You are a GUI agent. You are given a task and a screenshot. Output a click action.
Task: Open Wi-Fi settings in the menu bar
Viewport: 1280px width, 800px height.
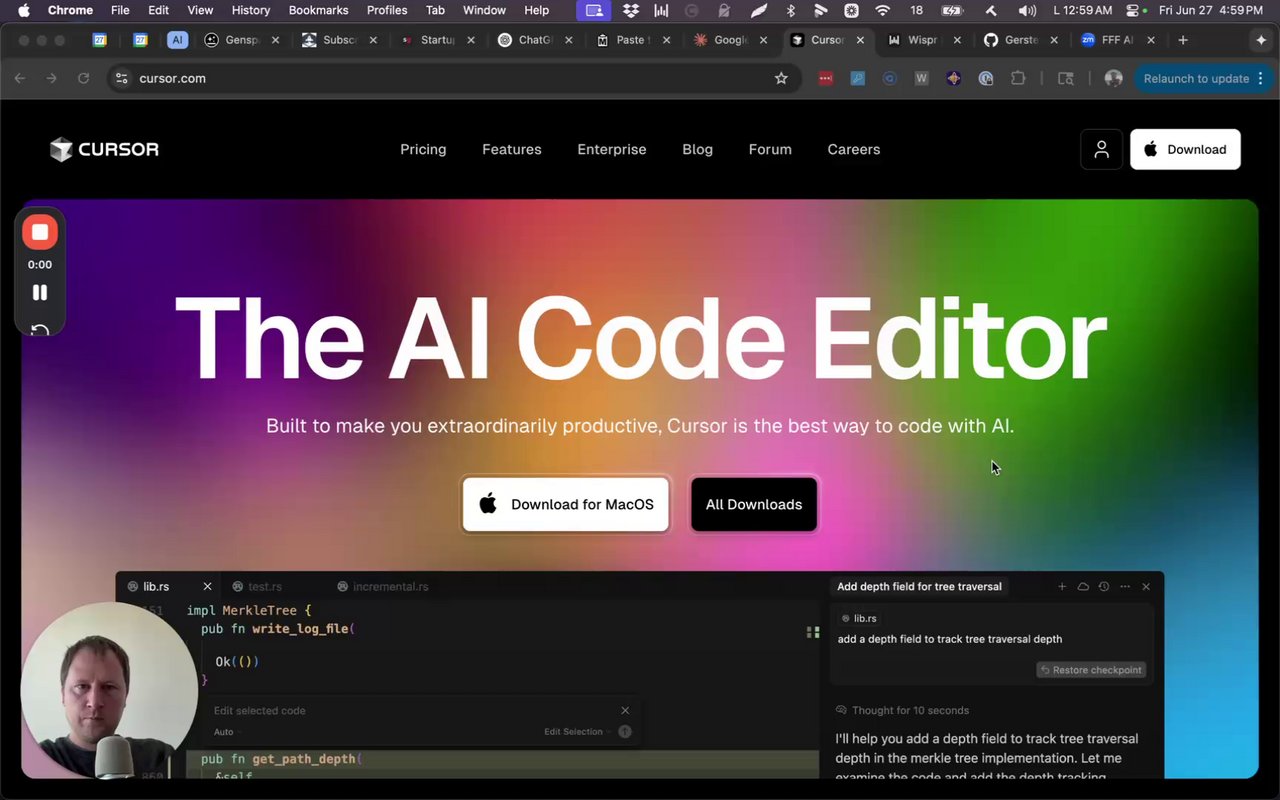click(x=882, y=10)
